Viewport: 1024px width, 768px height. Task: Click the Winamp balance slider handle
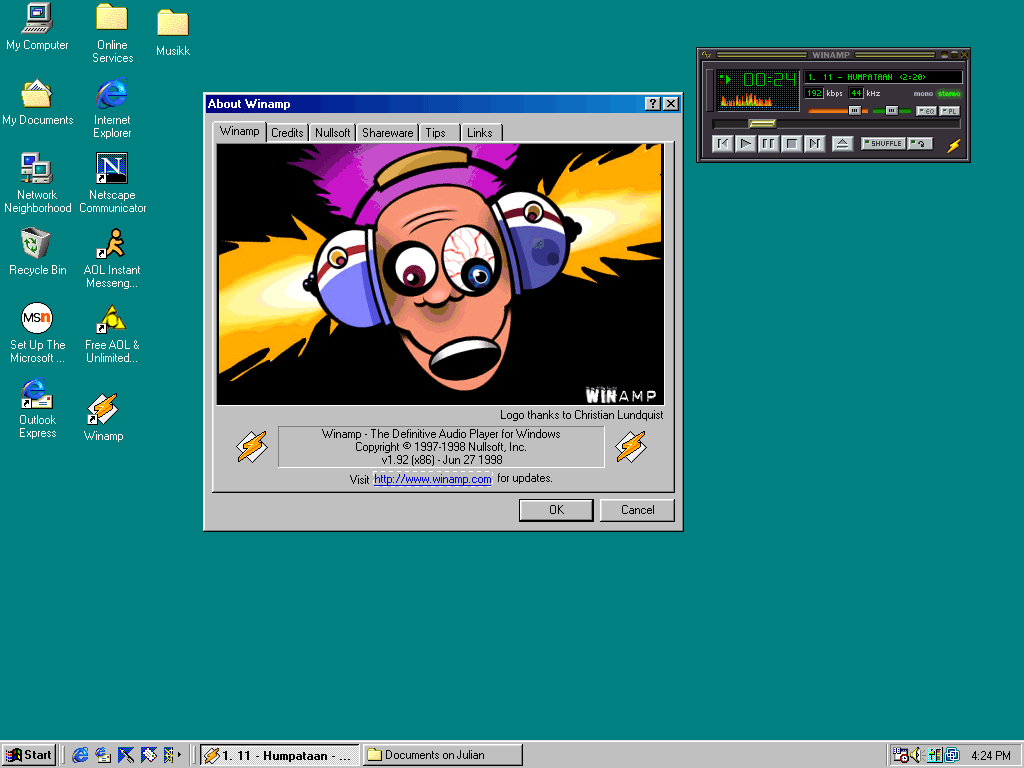pyautogui.click(x=891, y=110)
